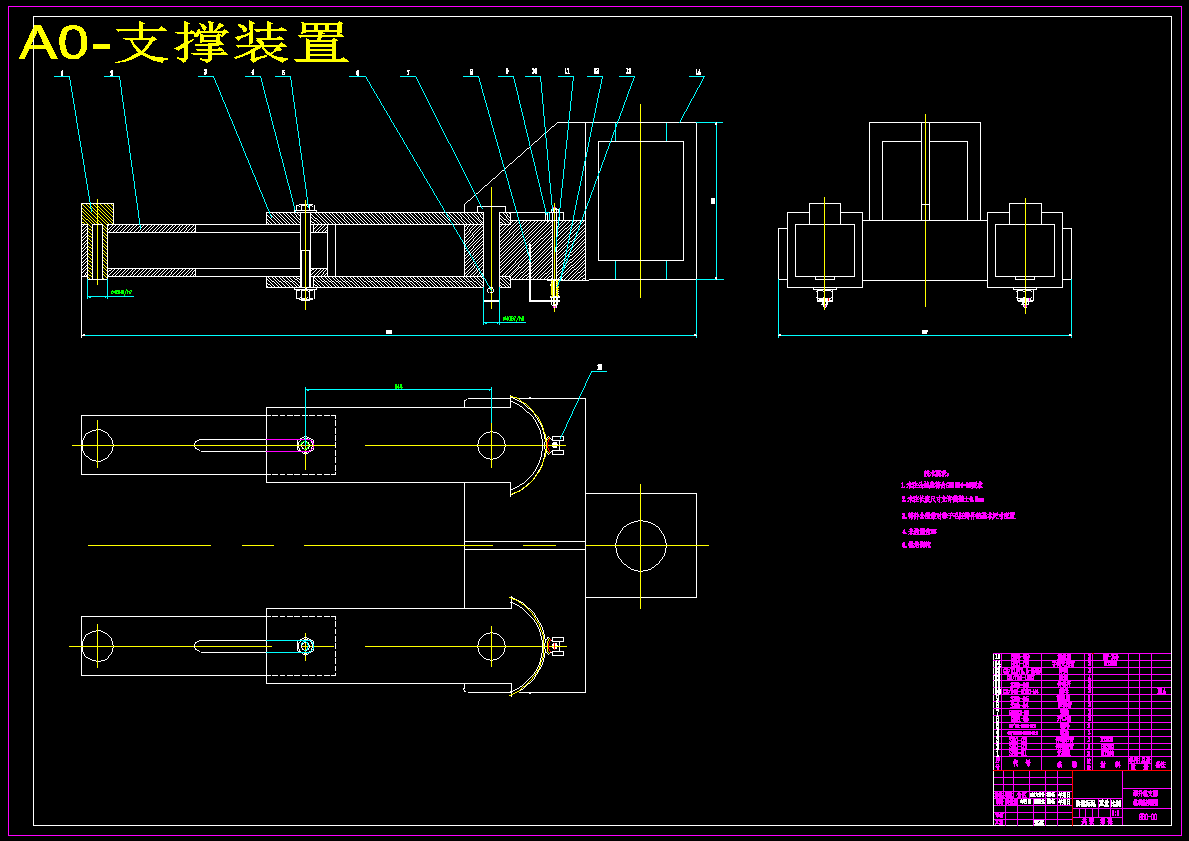Select the pivot hole circle on the lower arm
1189x841 pixels.
point(491,646)
